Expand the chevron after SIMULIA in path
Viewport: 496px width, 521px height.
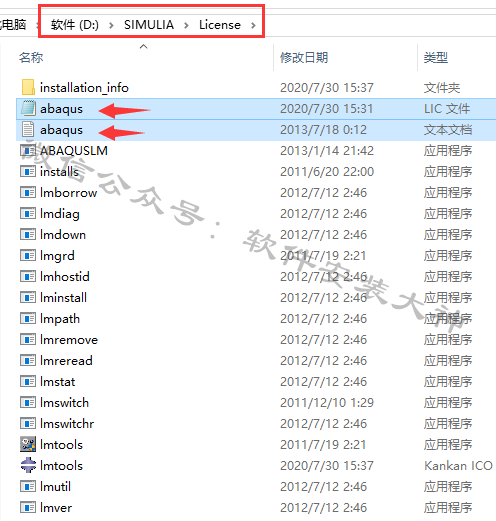point(186,25)
